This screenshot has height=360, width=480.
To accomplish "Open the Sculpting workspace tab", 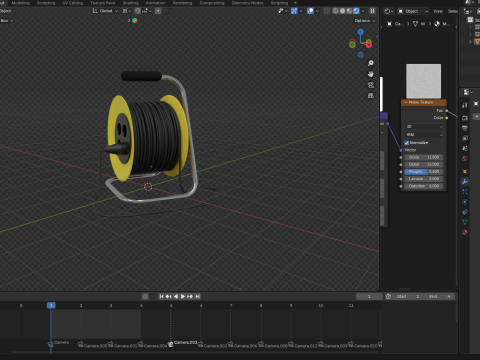I will pos(46,3).
